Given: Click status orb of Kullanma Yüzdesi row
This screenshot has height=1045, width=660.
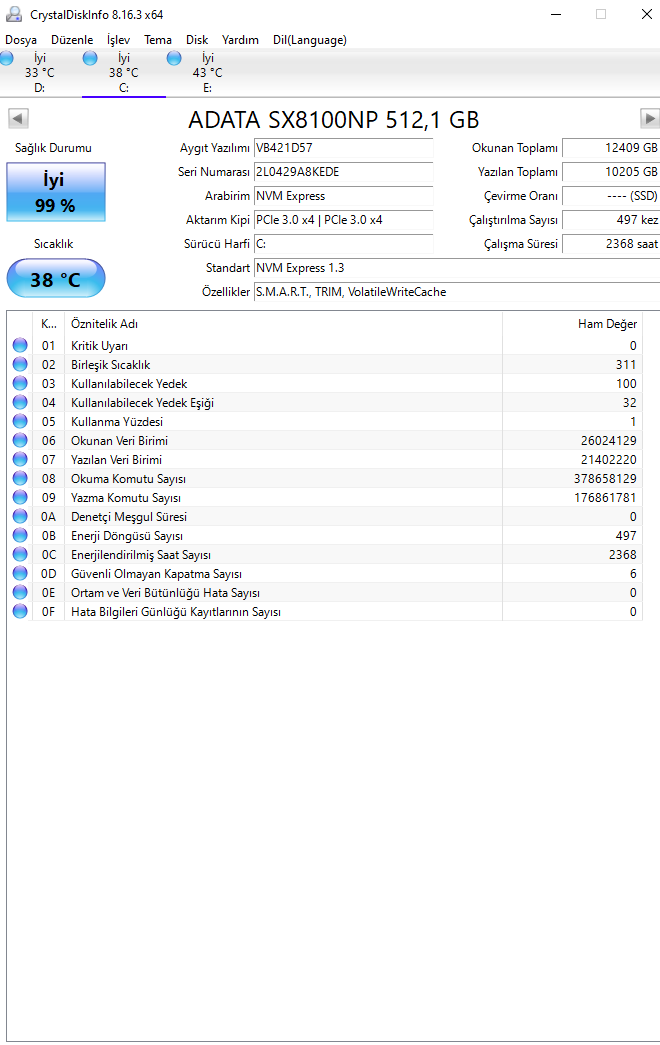Looking at the screenshot, I should [x=20, y=421].
